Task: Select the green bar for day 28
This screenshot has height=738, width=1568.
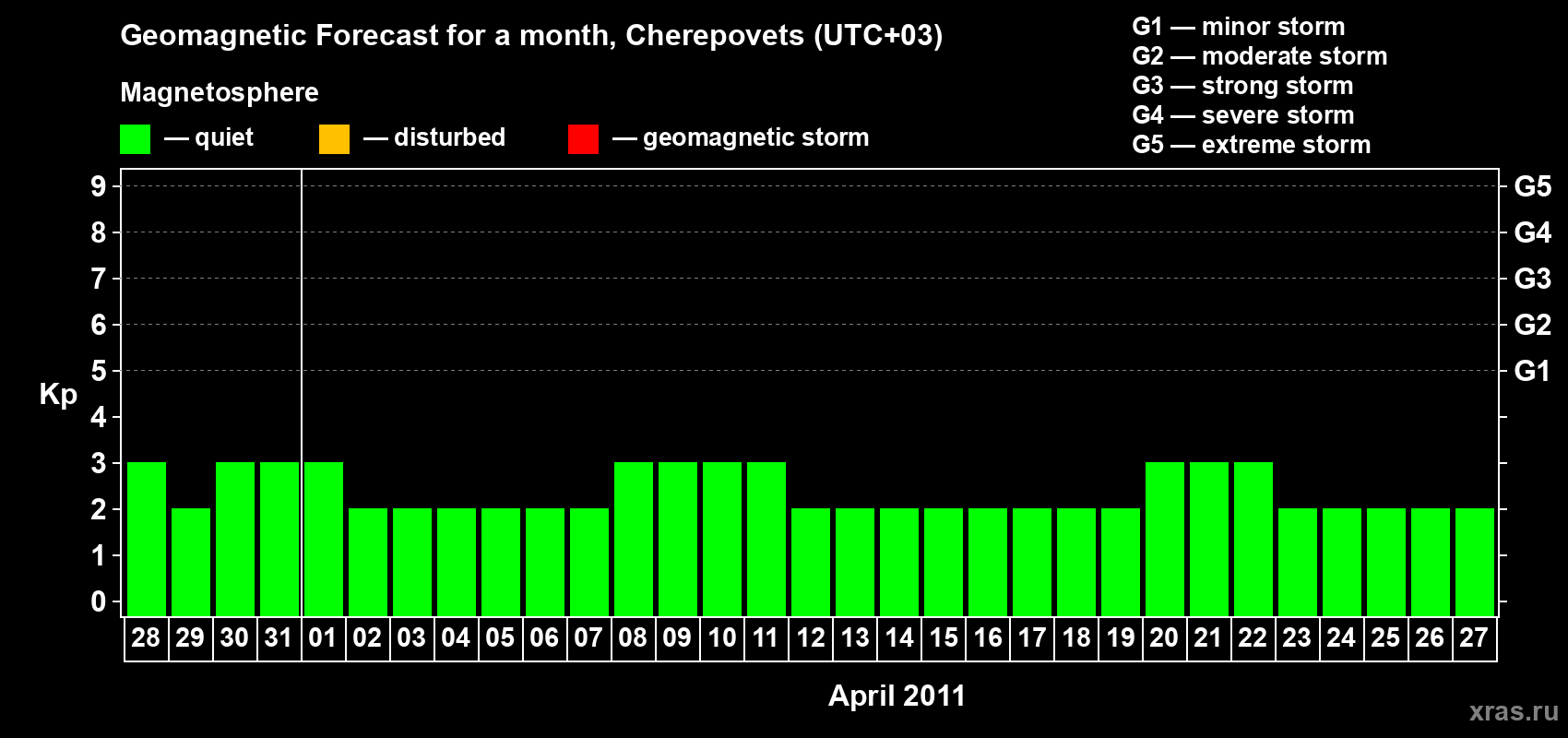Action: click(147, 539)
